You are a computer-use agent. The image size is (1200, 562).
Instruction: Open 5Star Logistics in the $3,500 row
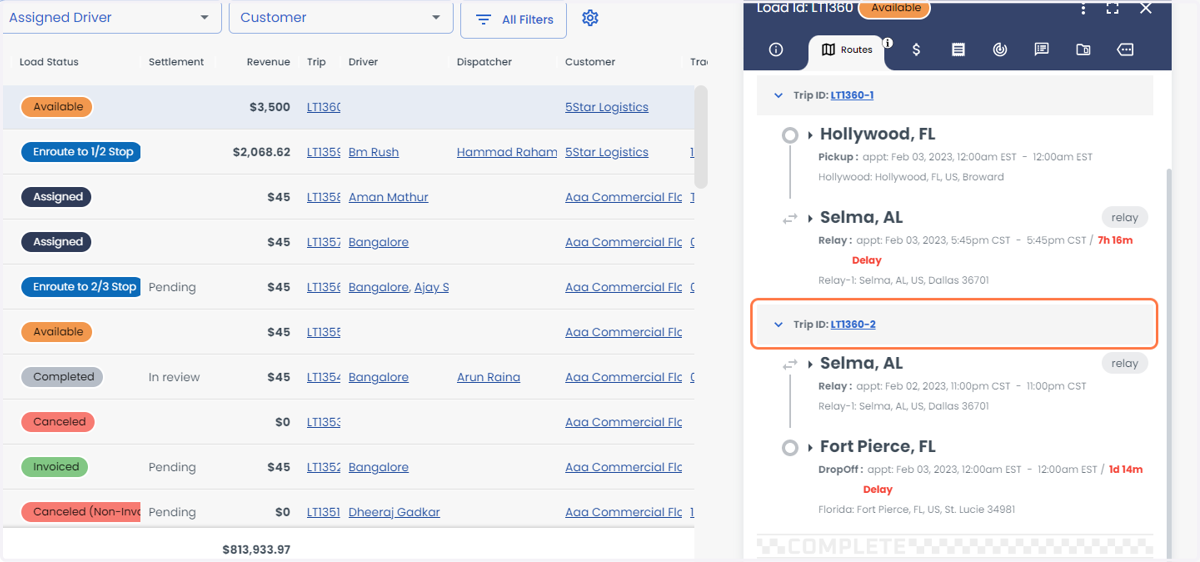(607, 108)
